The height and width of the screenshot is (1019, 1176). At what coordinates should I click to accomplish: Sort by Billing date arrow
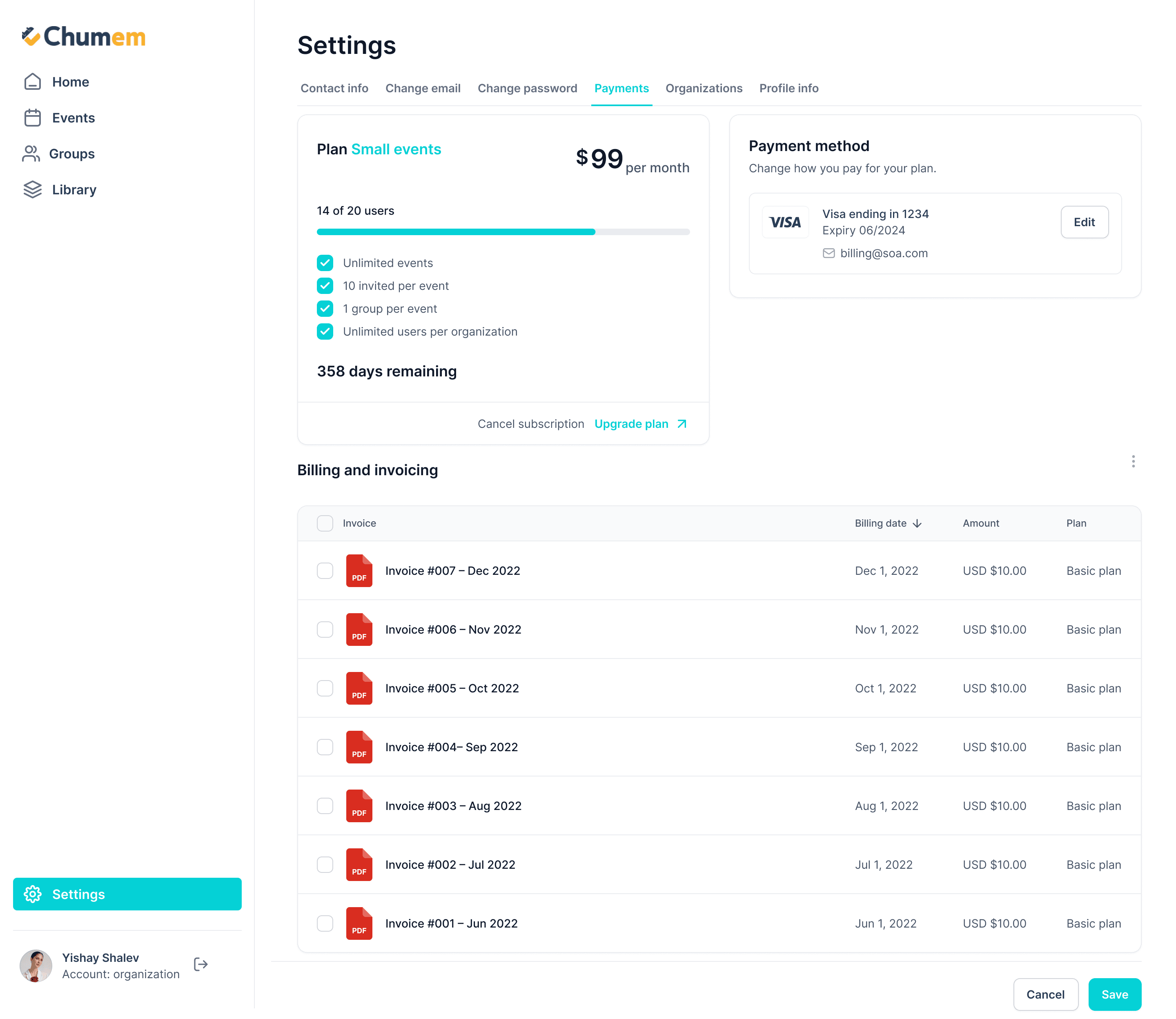pyautogui.click(x=917, y=523)
